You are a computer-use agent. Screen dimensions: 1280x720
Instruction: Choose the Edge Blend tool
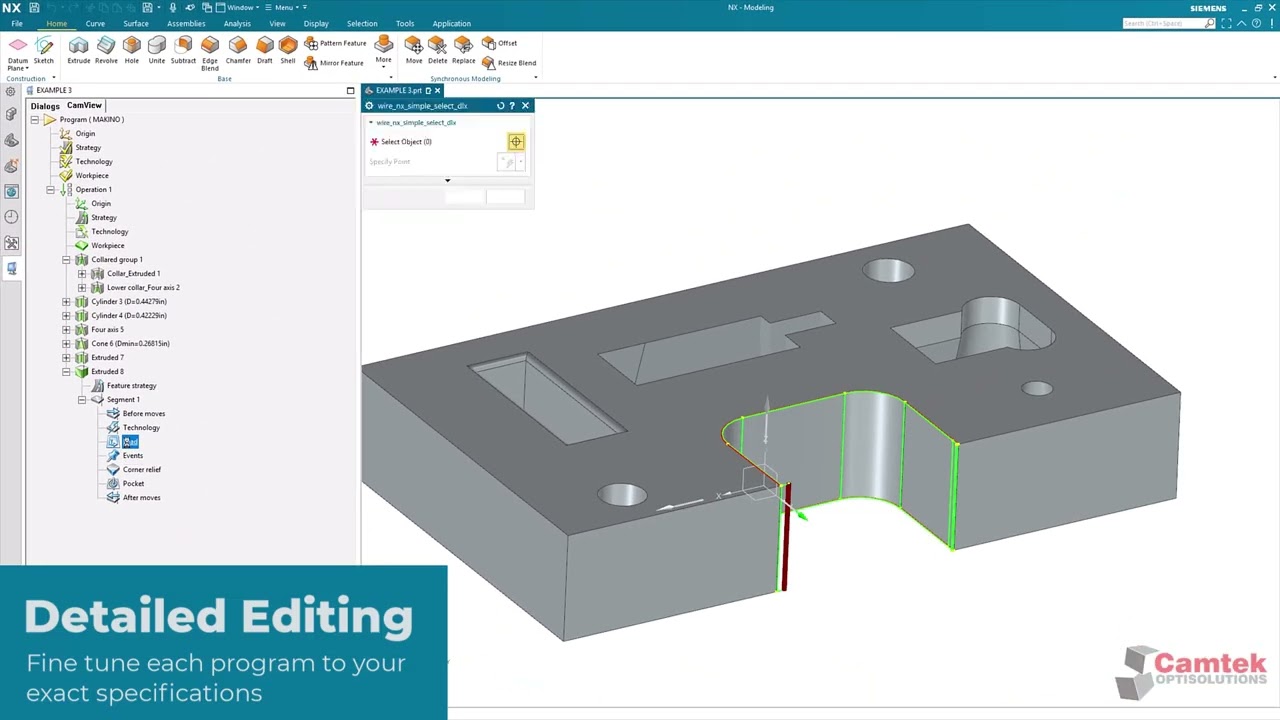click(x=210, y=54)
